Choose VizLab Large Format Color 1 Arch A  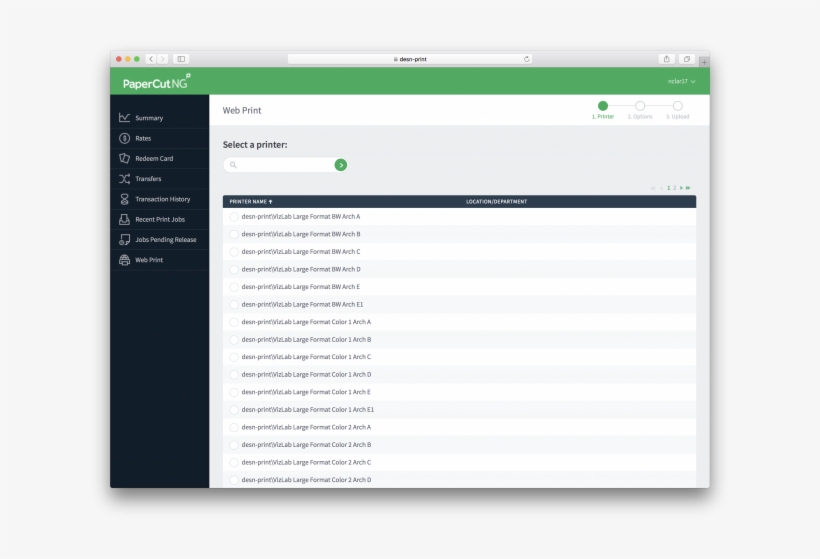tap(234, 322)
